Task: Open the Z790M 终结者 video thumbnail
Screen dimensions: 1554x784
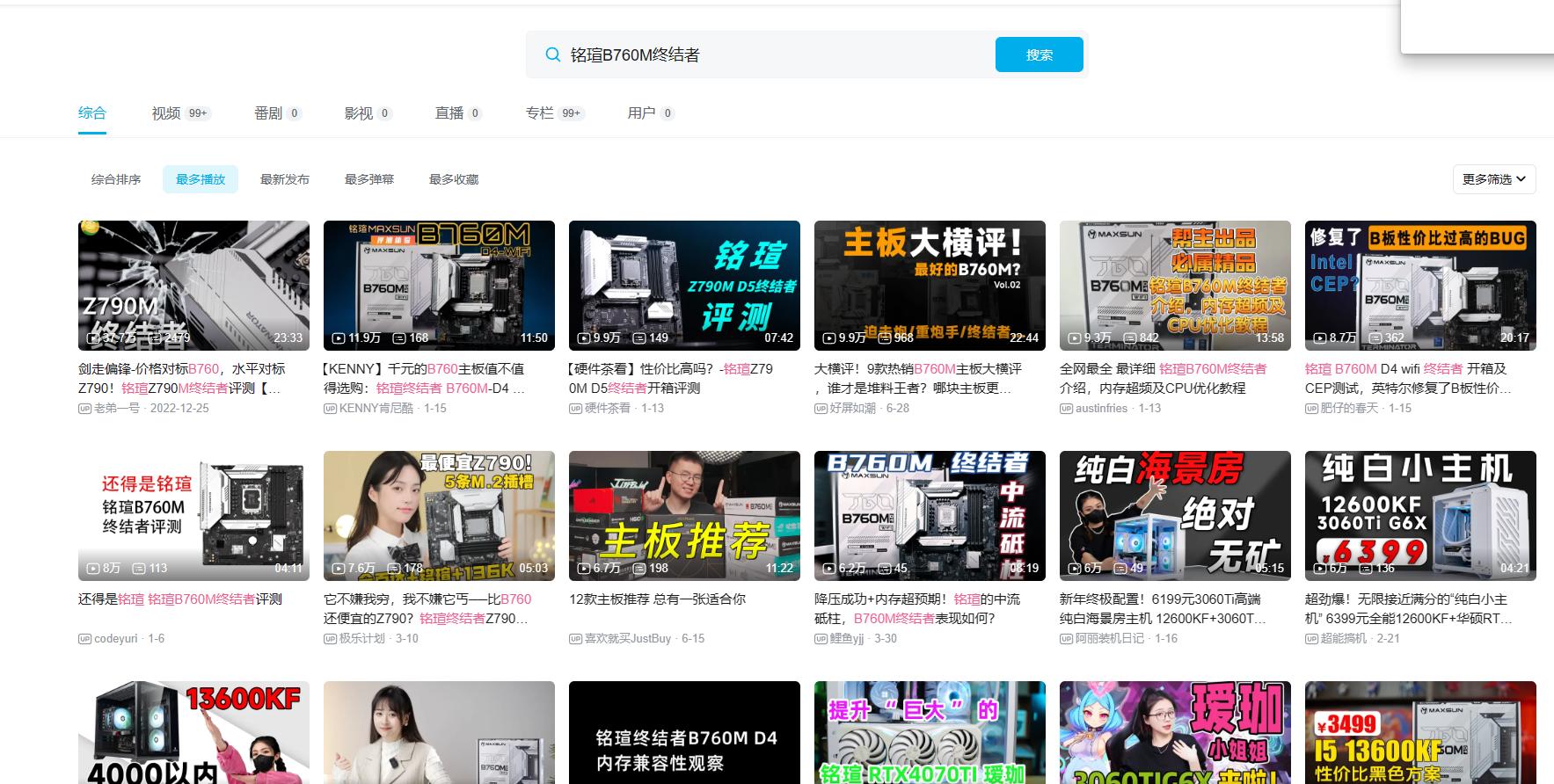Action: point(193,286)
